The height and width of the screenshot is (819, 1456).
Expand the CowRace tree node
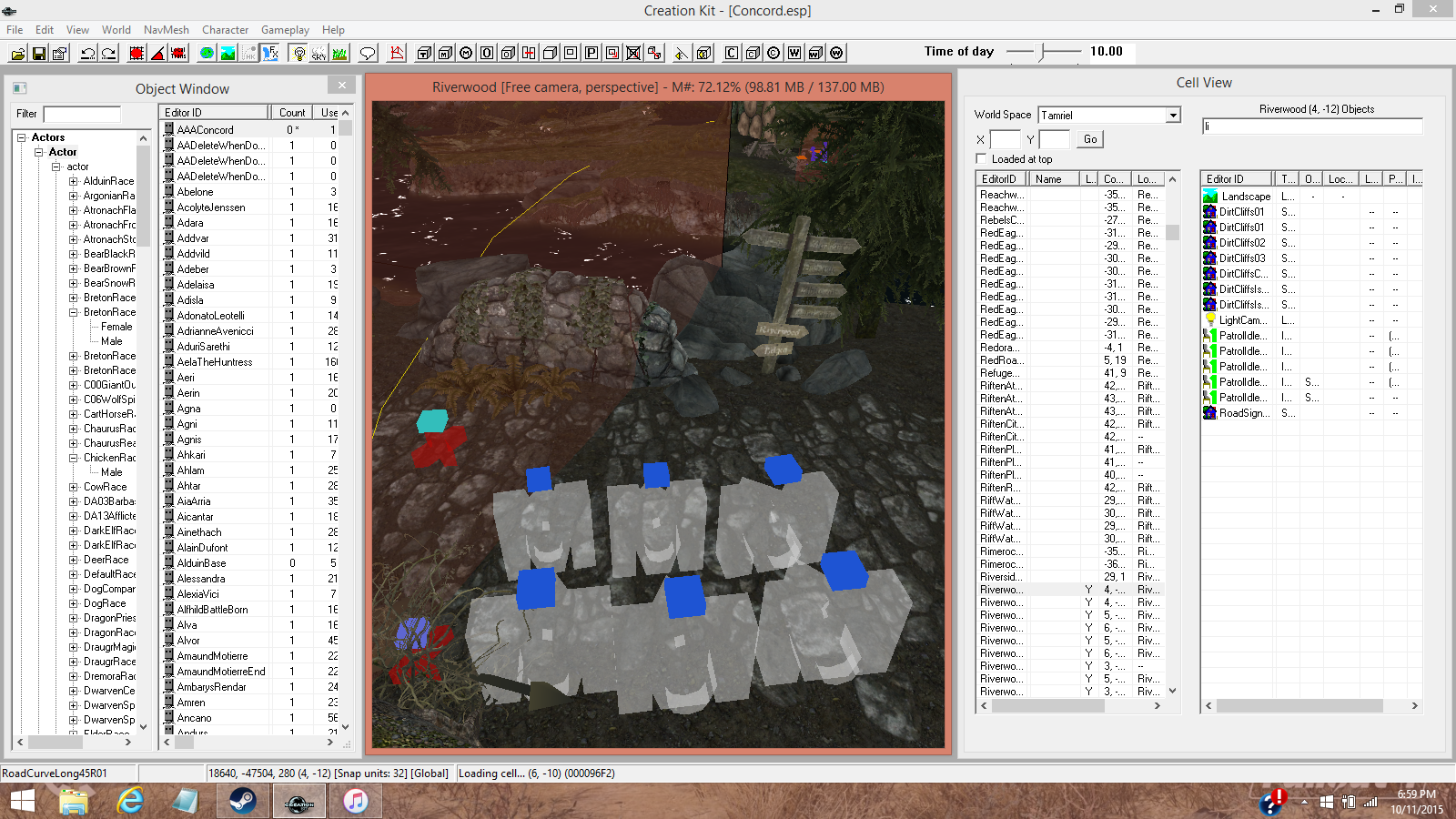[74, 487]
